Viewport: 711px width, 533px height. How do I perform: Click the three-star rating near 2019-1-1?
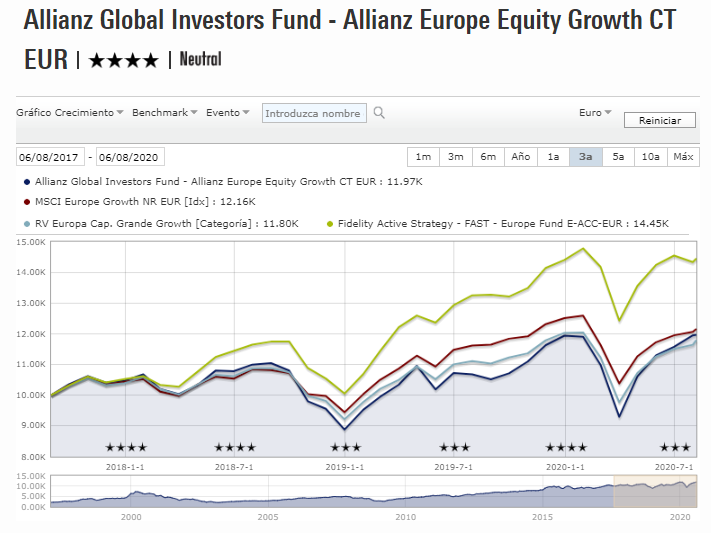click(344, 447)
